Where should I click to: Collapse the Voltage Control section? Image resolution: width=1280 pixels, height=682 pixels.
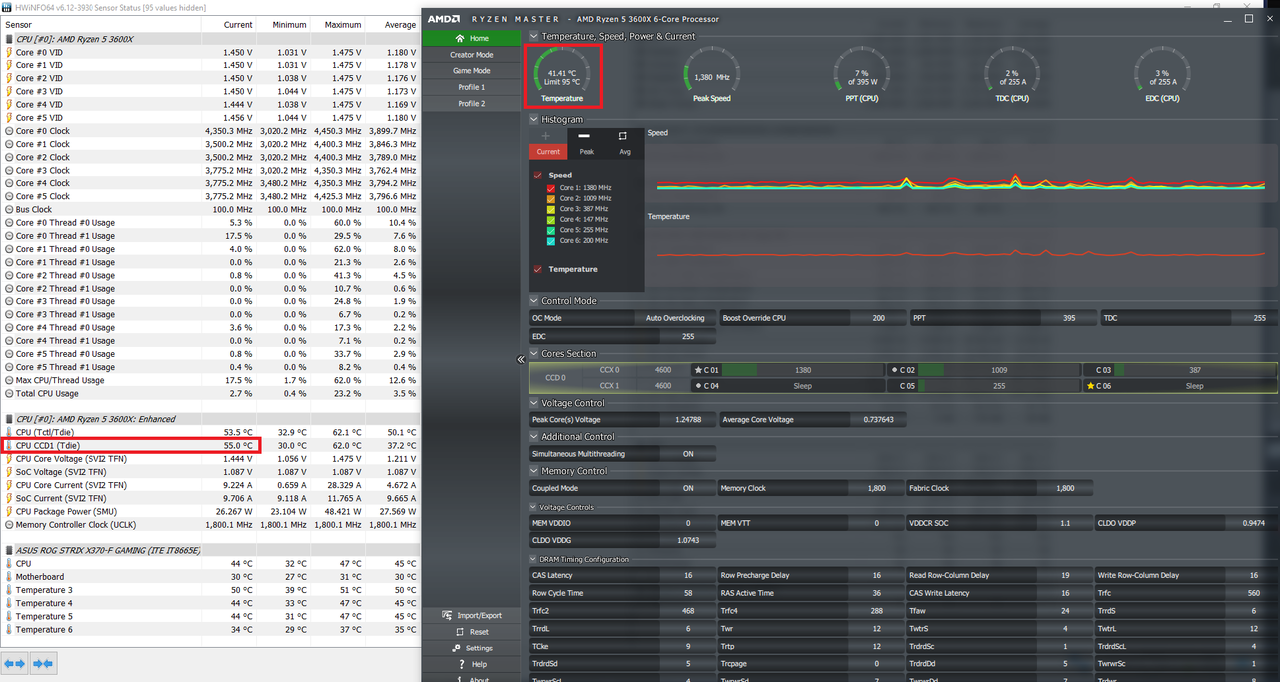click(x=534, y=403)
